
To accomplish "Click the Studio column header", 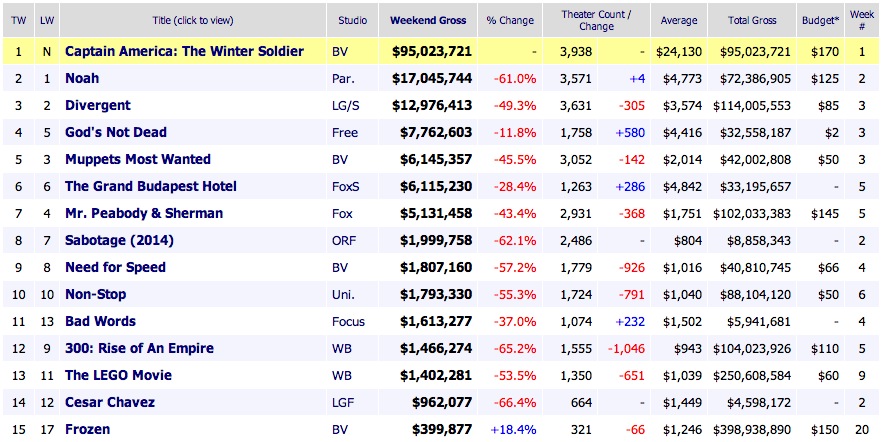I will pyautogui.click(x=352, y=20).
